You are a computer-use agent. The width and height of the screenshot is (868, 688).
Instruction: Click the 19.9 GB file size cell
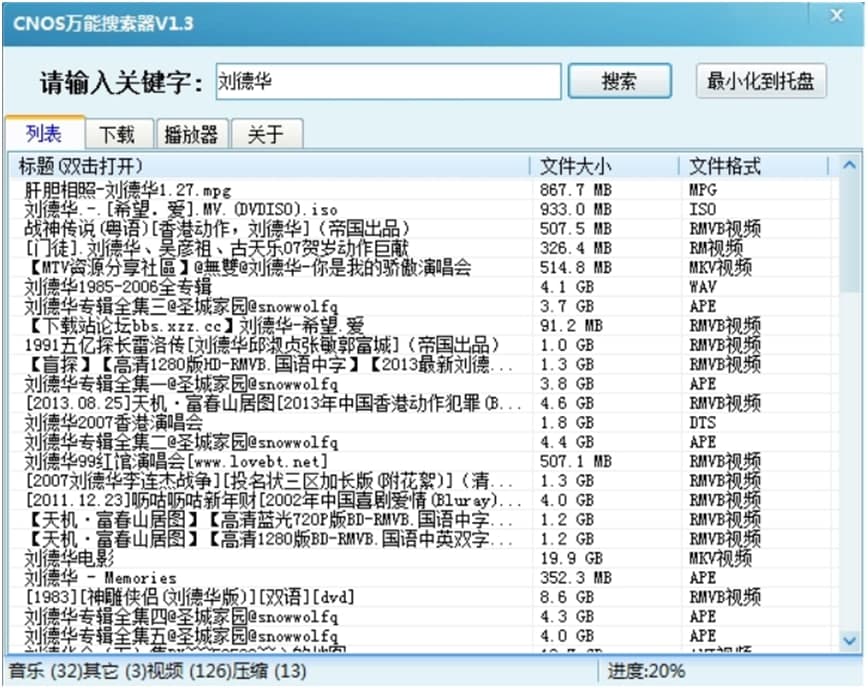571,558
